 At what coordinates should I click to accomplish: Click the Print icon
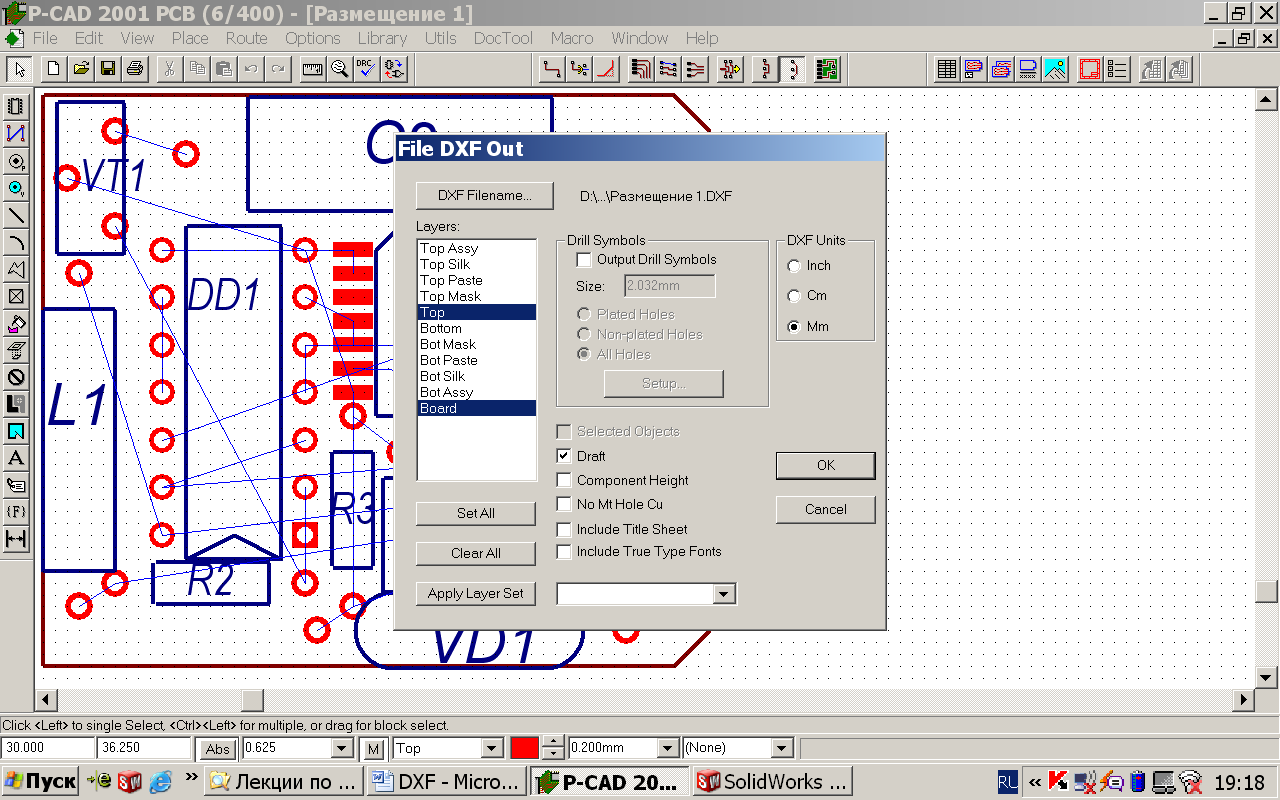(134, 69)
